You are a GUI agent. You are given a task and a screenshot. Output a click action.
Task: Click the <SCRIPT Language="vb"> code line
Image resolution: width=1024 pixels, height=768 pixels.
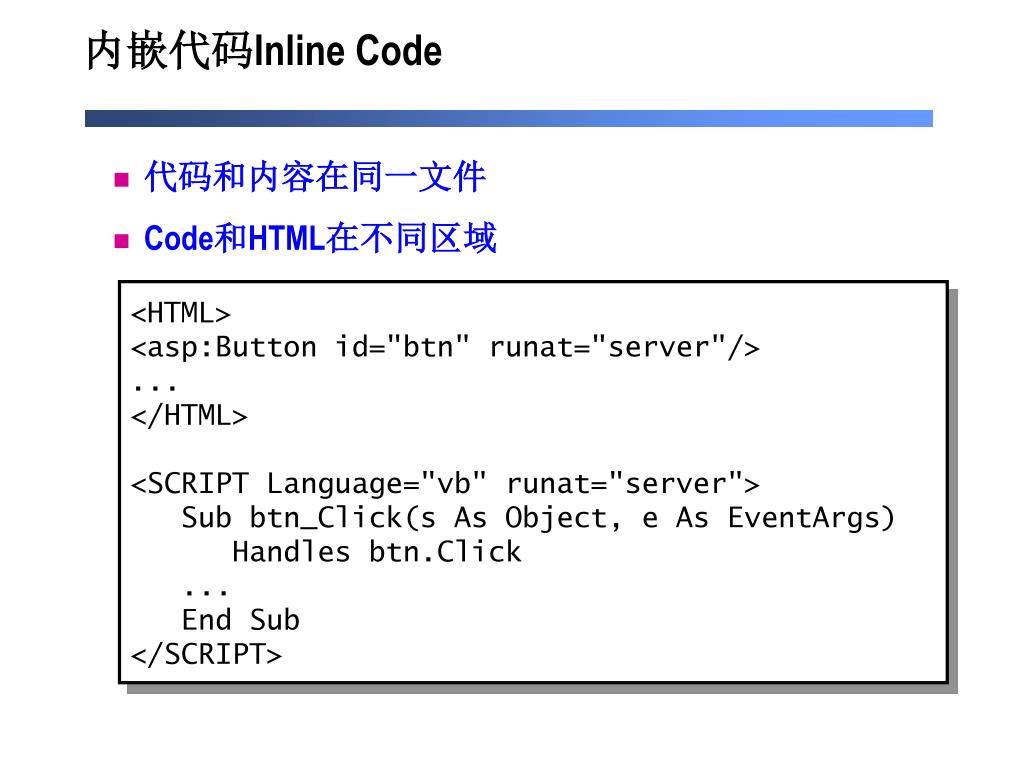click(445, 484)
